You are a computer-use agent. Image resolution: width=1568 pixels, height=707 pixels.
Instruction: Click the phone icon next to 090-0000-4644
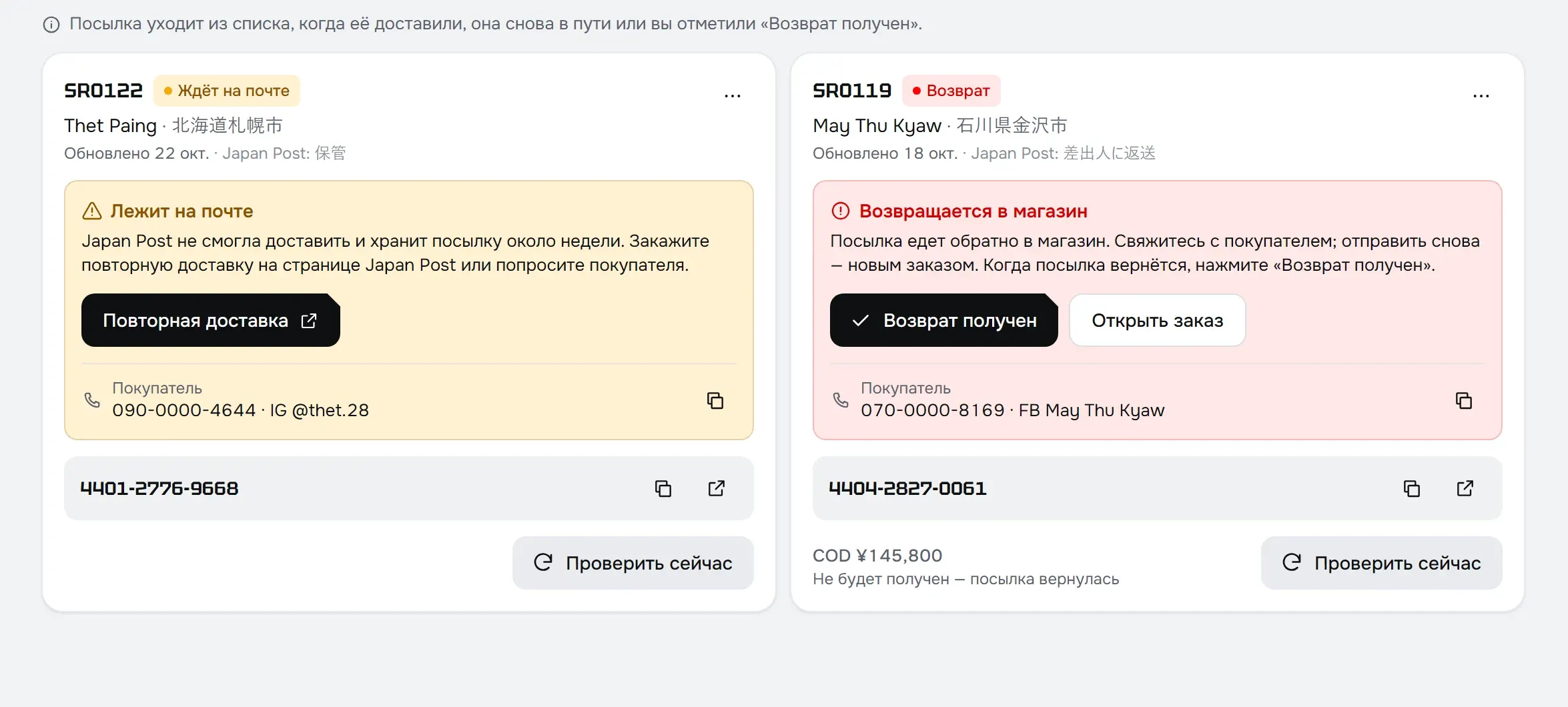[92, 400]
